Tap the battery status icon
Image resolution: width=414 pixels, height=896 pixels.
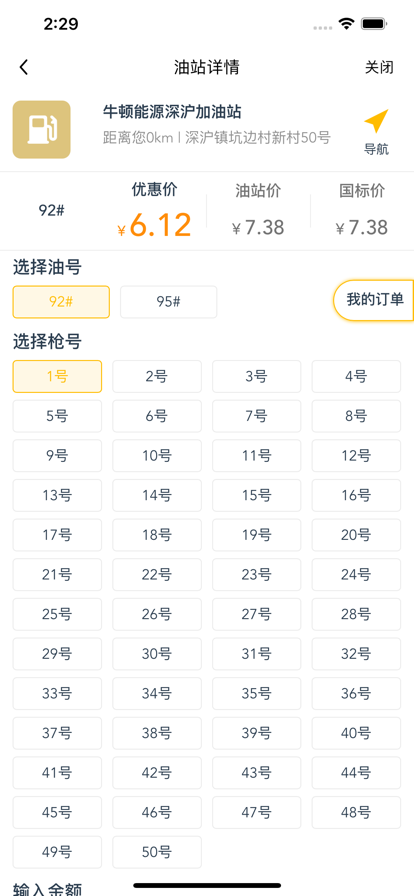pos(375,24)
